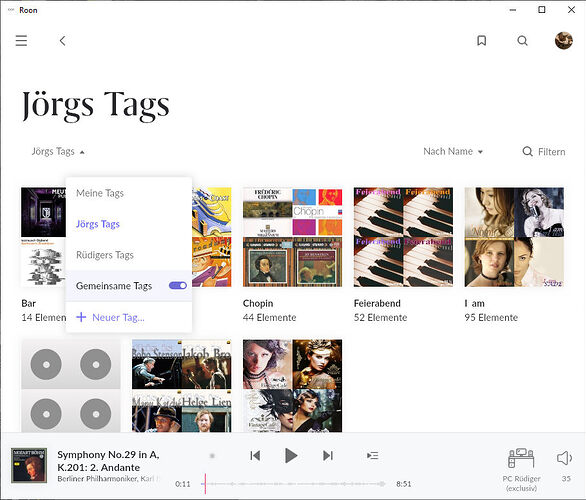Image resolution: width=586 pixels, height=500 pixels.
Task: Open the play queue icon
Action: click(x=373, y=456)
